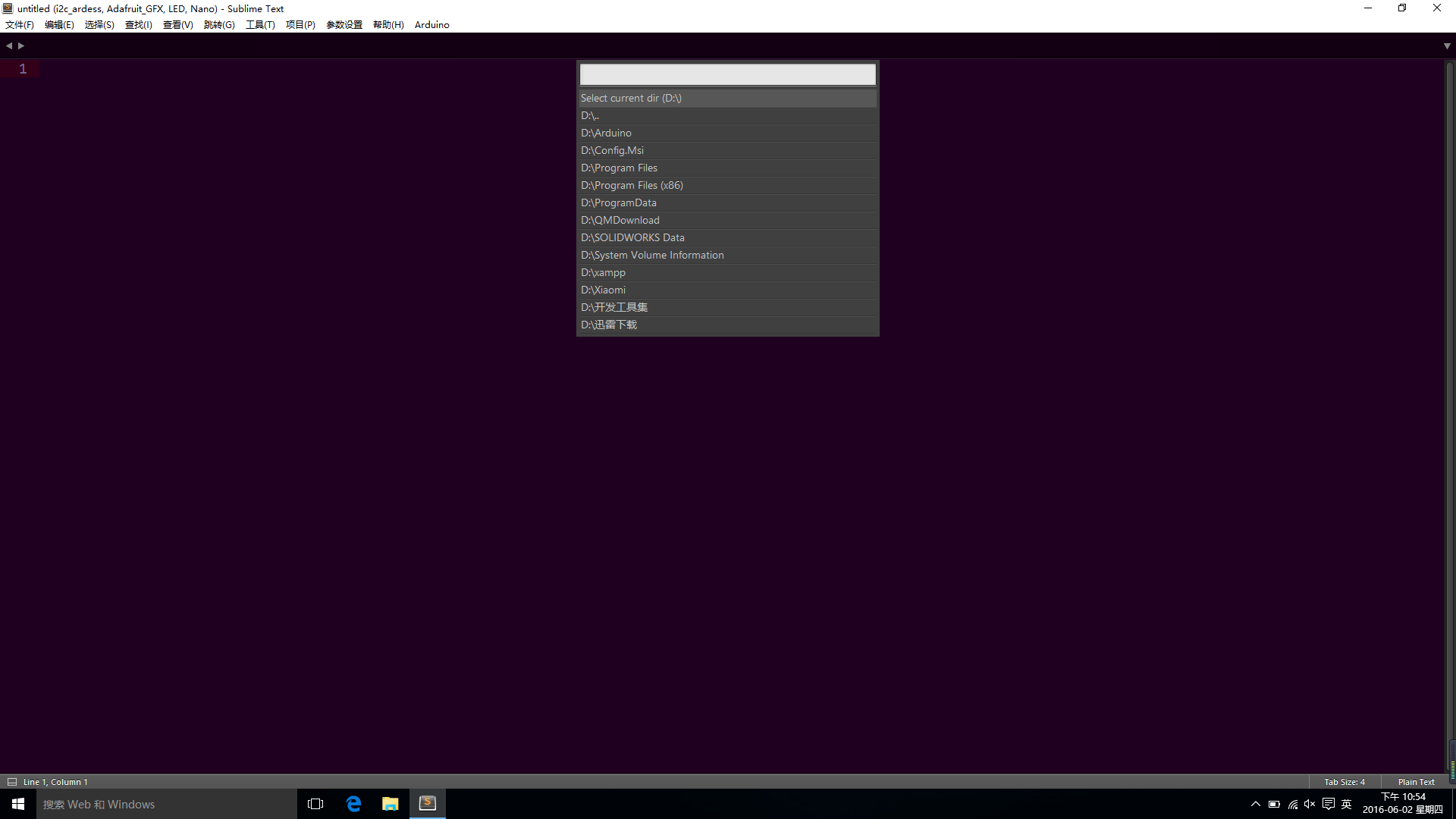Click line number 1 in gutter

coord(23,69)
